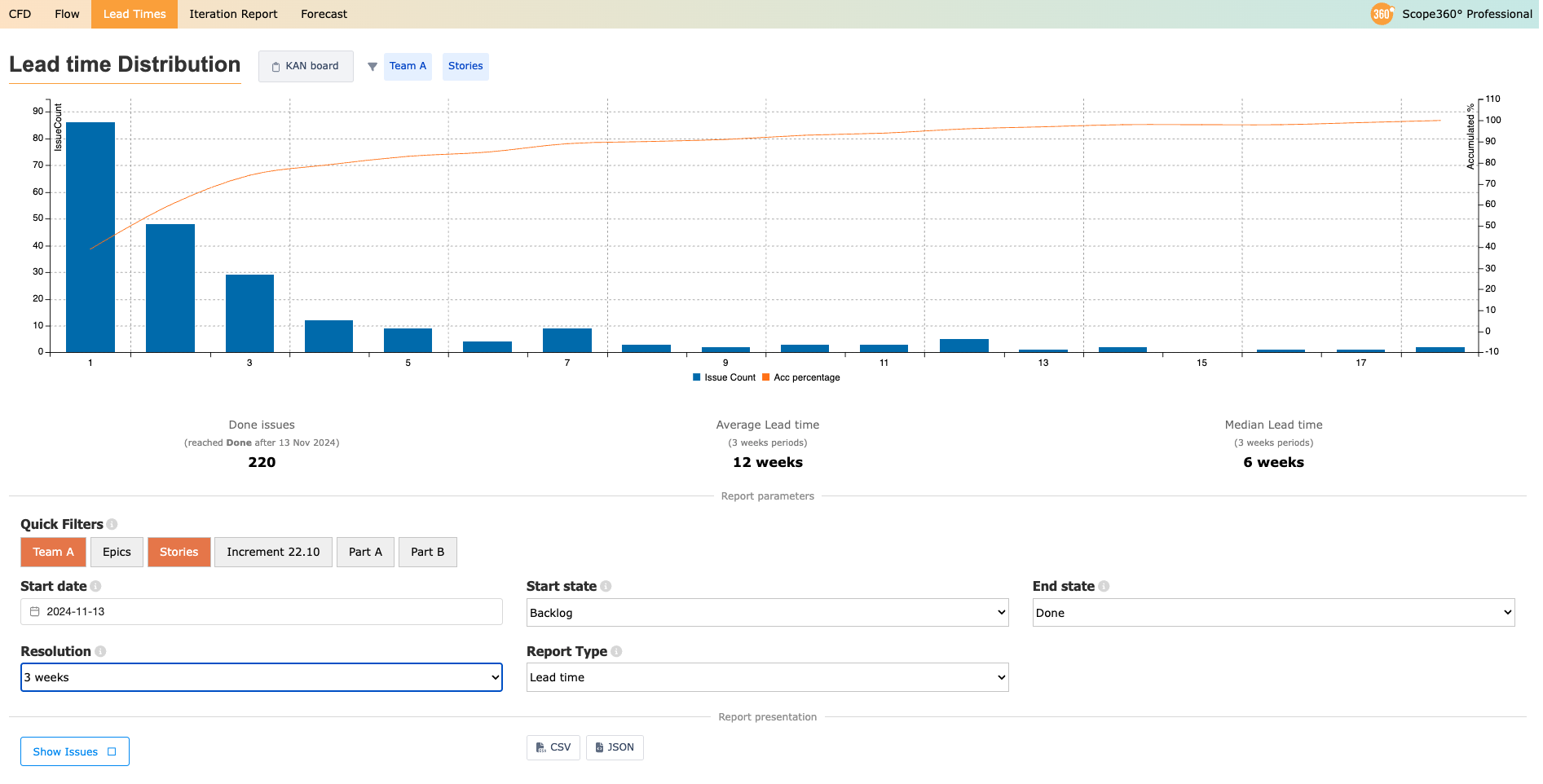Click the Scope360 logo icon
The width and height of the screenshot is (1543, 784).
tap(1382, 14)
